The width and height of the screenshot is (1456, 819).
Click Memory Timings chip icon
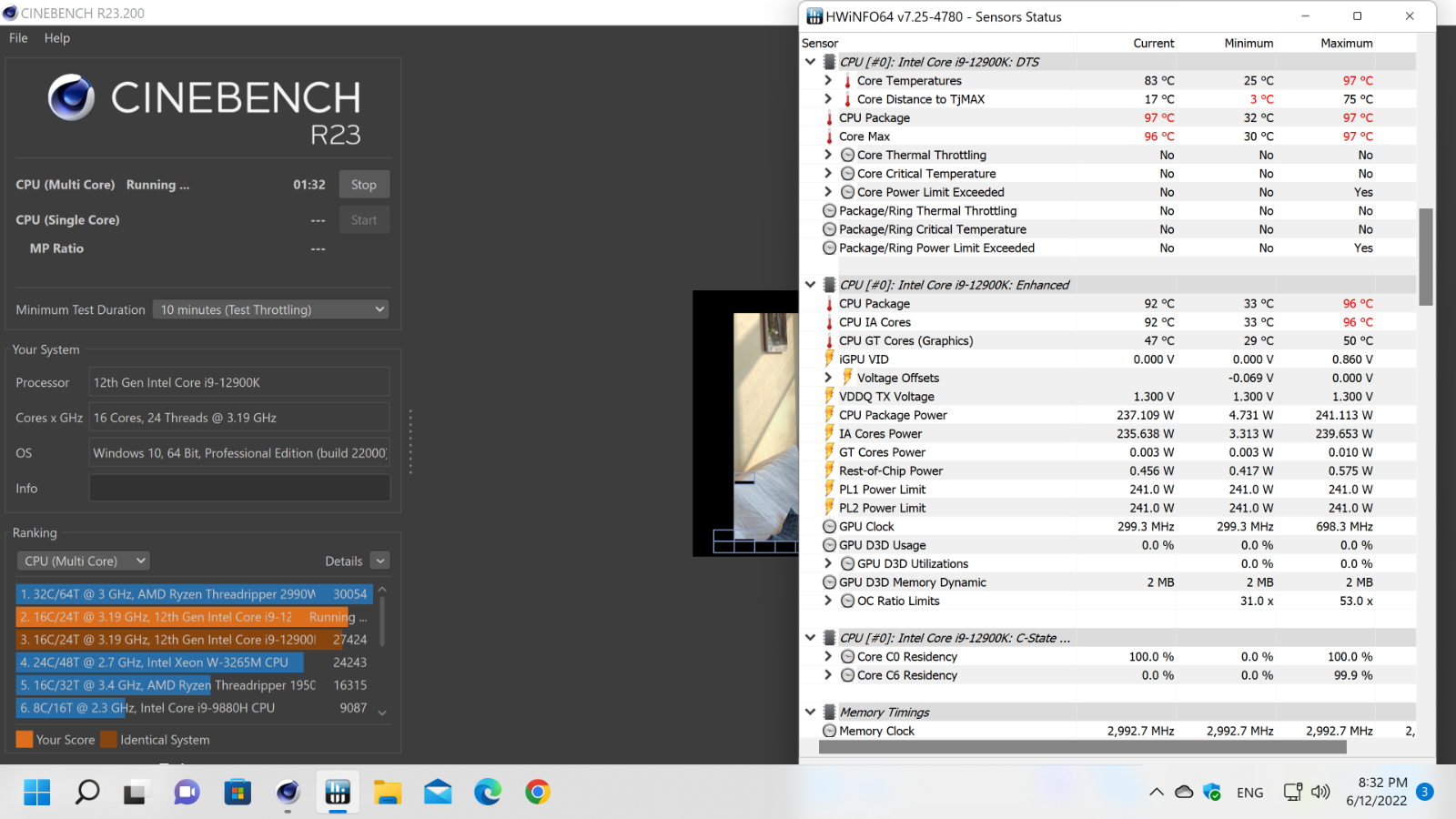(829, 713)
